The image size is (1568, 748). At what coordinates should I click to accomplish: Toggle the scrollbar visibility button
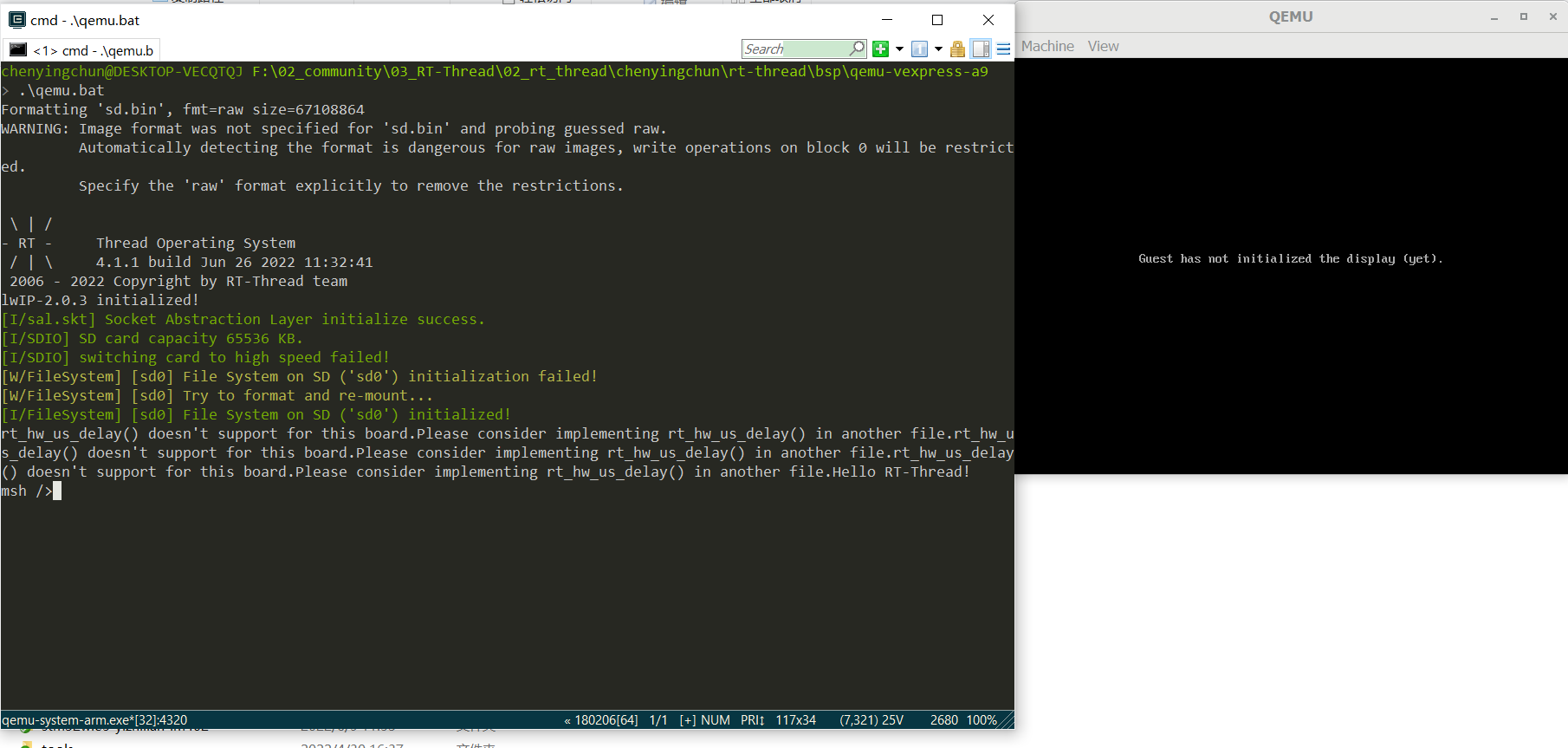pos(981,49)
